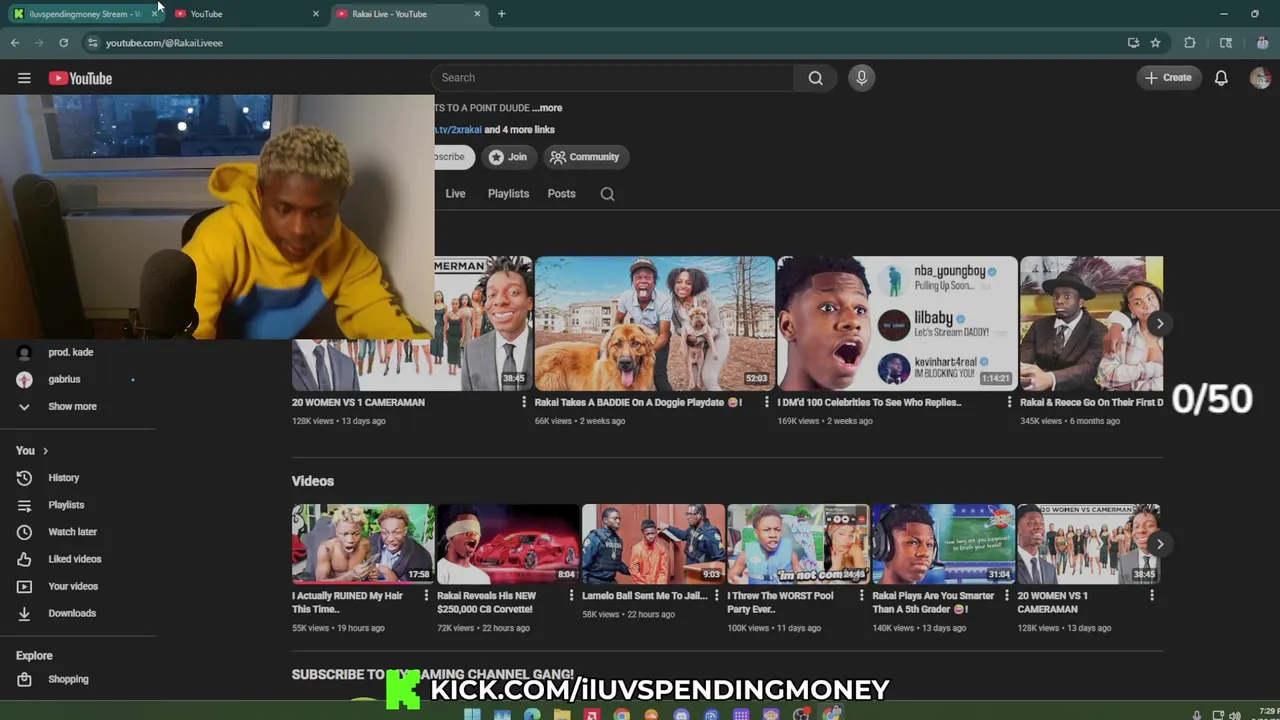Play the red Corvette video thumbnail
The image size is (1280, 720).
tap(508, 544)
